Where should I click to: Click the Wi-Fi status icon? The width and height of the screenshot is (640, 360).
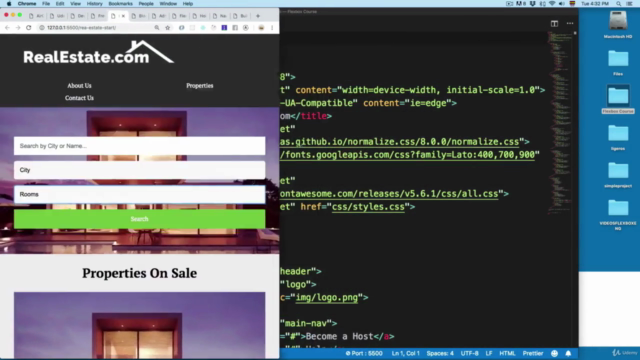(x=552, y=4)
